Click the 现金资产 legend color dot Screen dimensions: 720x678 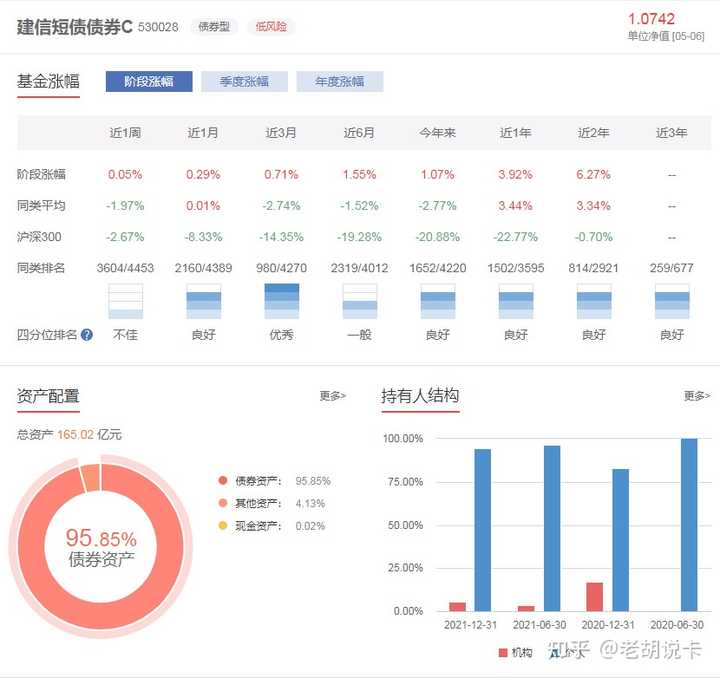click(223, 526)
